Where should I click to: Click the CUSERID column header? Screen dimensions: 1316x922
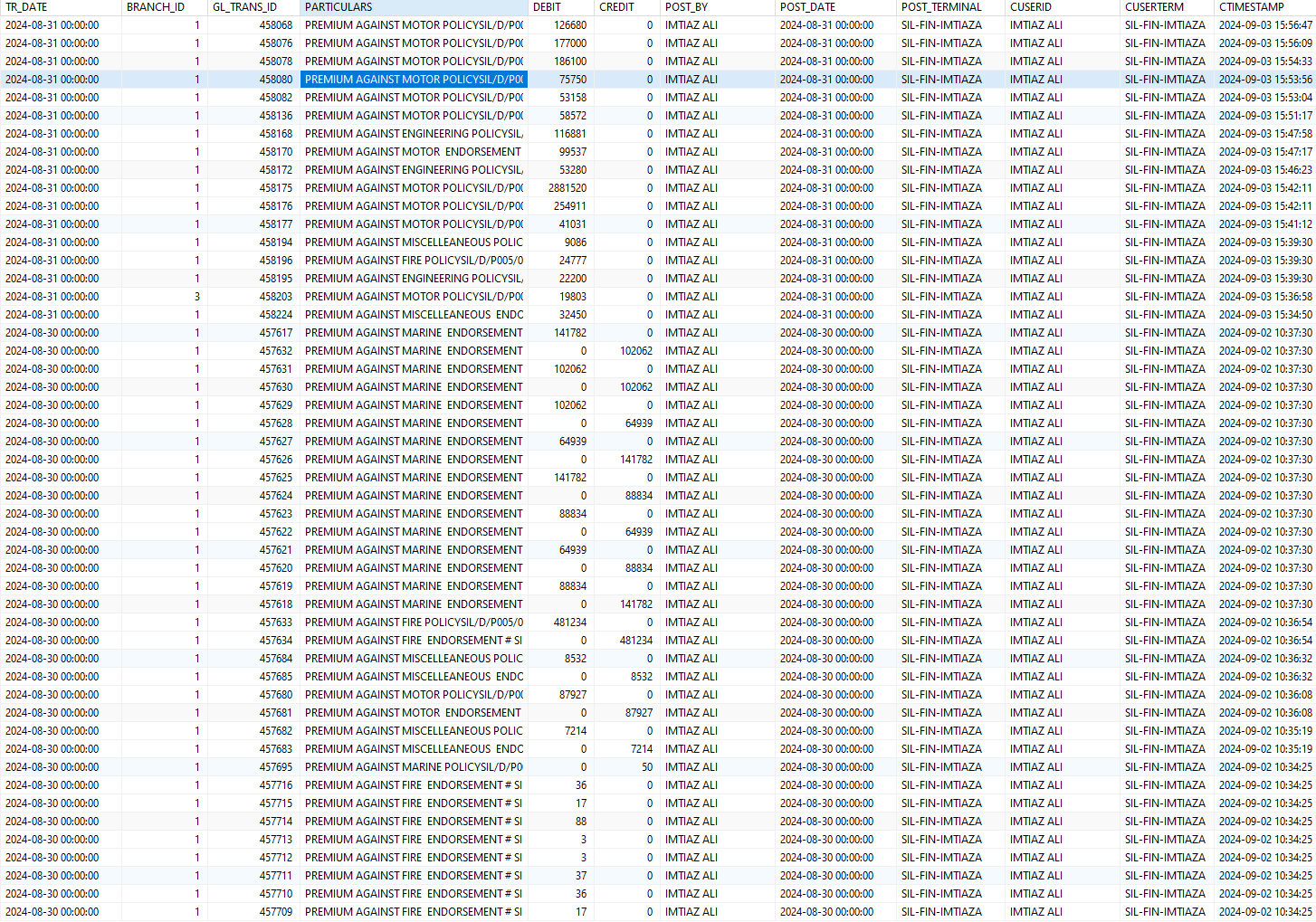click(x=1063, y=7)
